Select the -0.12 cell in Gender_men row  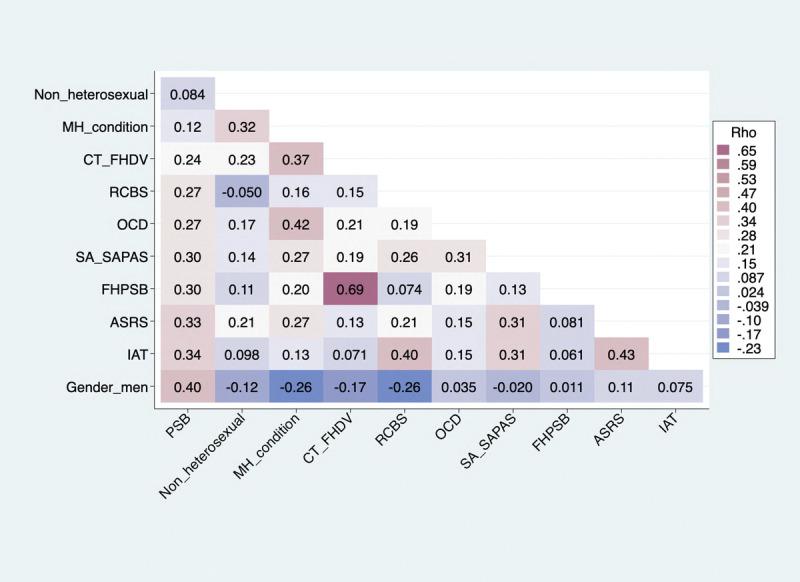click(242, 386)
